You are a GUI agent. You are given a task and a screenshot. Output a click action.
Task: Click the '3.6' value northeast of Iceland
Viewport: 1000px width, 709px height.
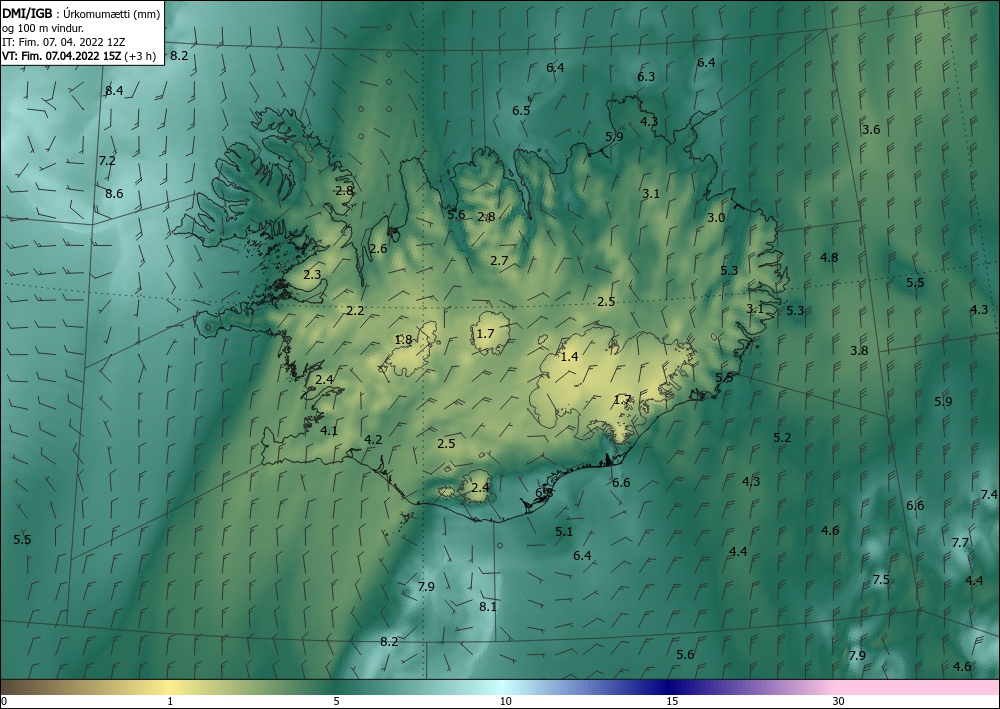[871, 129]
